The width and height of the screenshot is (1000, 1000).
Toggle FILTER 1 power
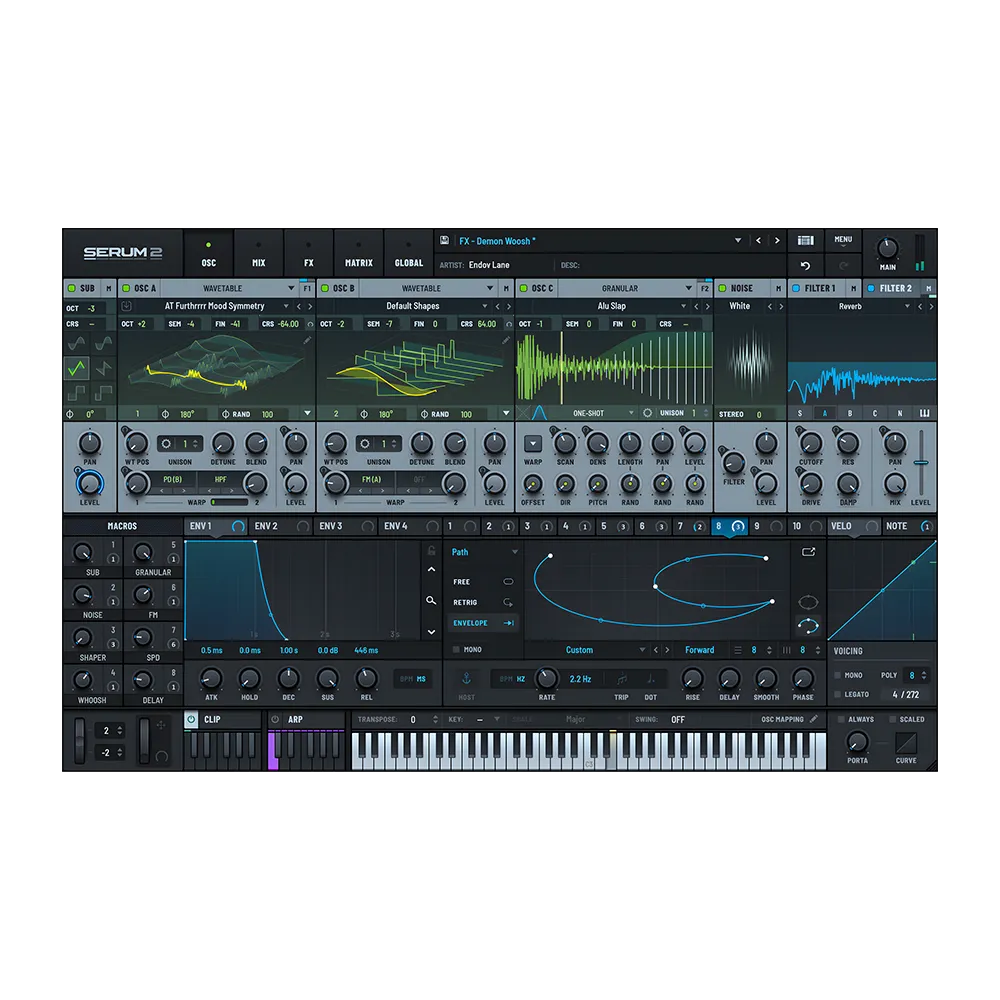pos(796,288)
